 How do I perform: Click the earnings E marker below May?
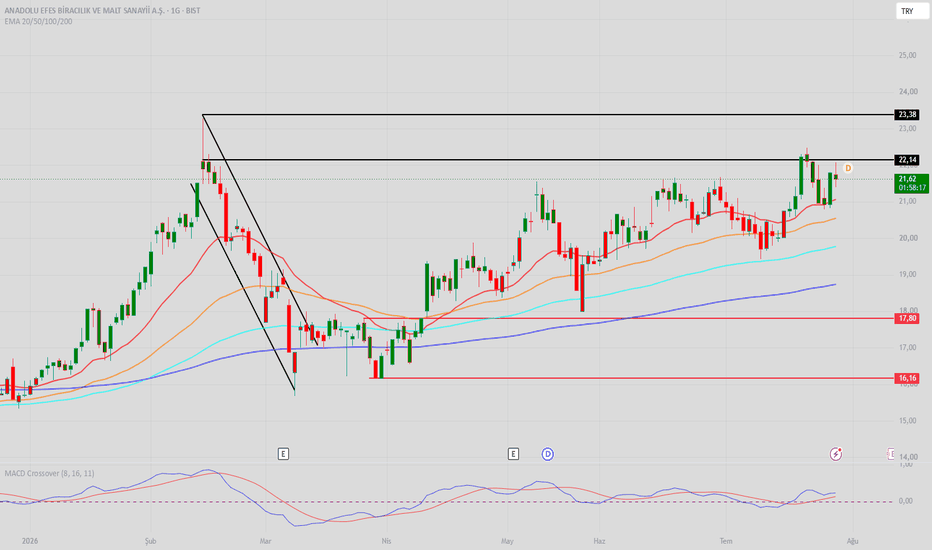514,454
